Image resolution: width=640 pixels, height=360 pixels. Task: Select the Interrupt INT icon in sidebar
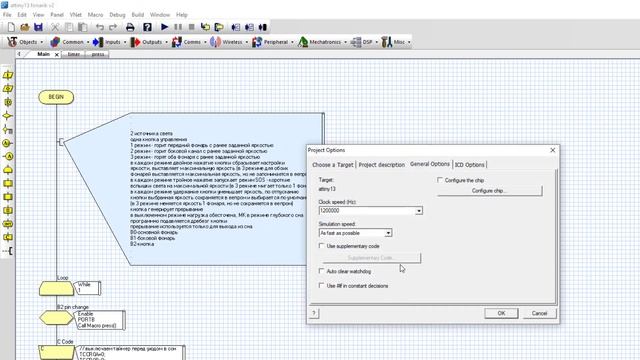tap(8, 224)
